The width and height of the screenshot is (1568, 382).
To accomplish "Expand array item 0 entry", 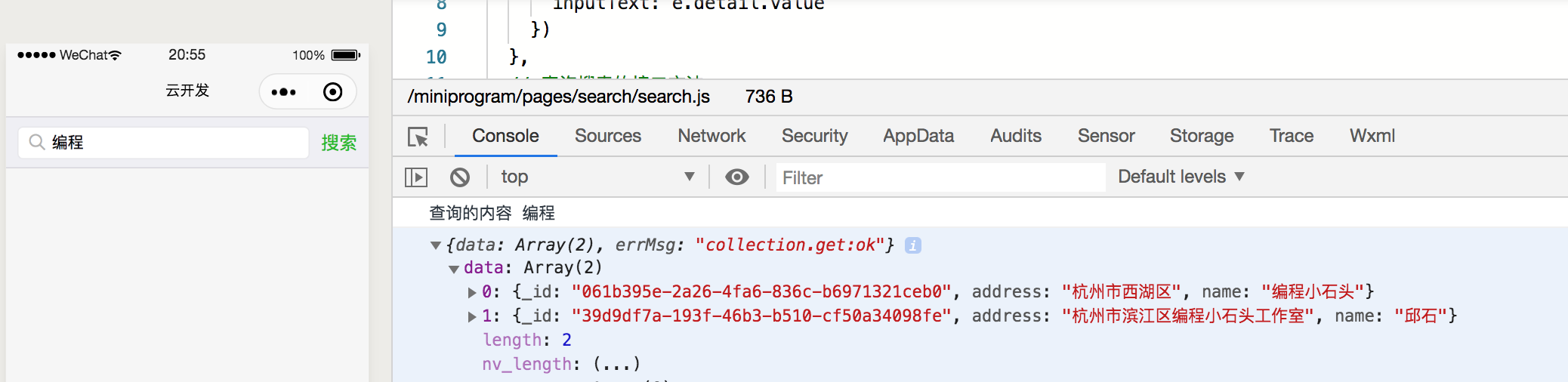I will 472,292.
